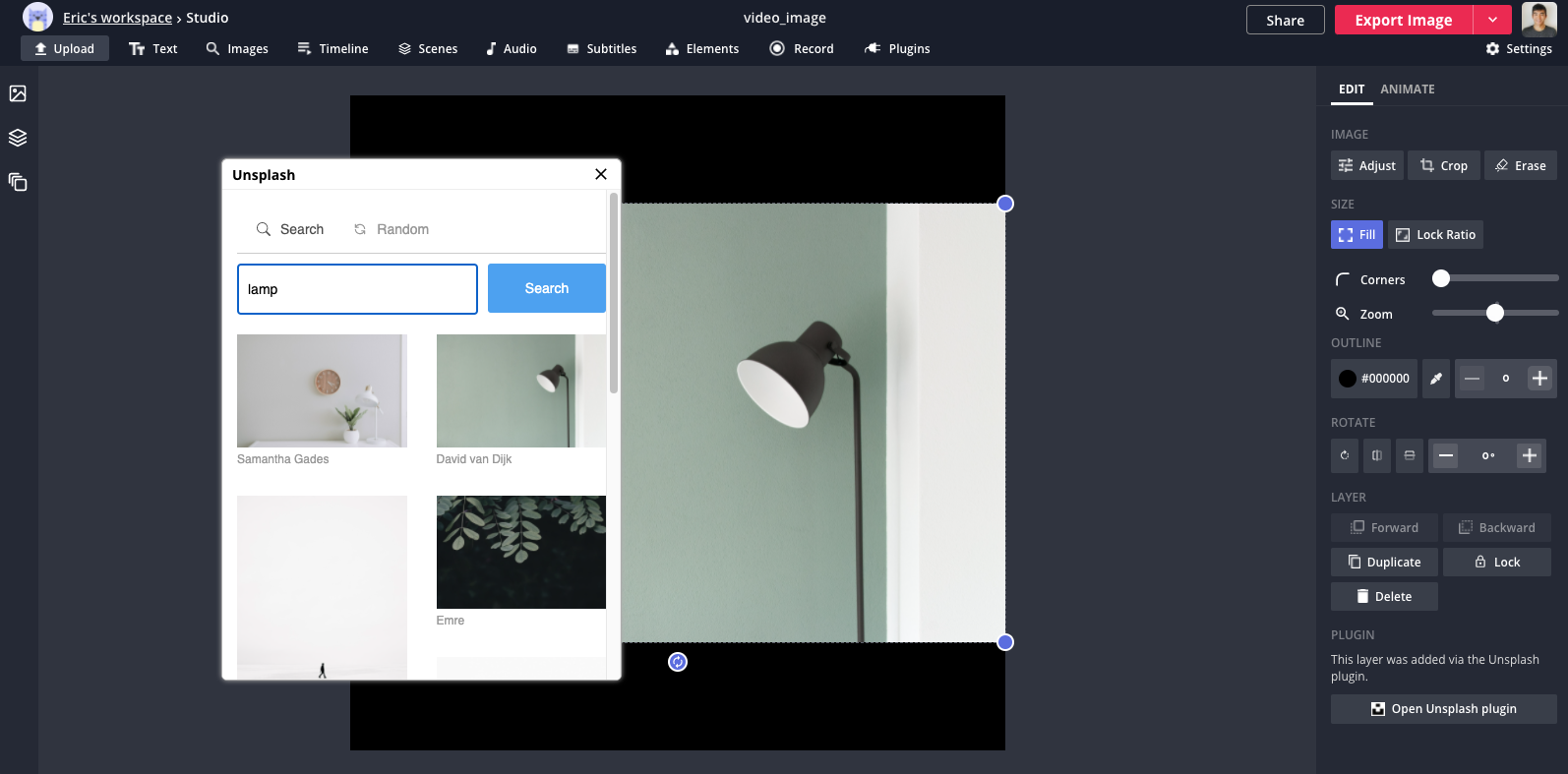
Task: Select David van Dijk lamp thumbnail
Action: [521, 390]
